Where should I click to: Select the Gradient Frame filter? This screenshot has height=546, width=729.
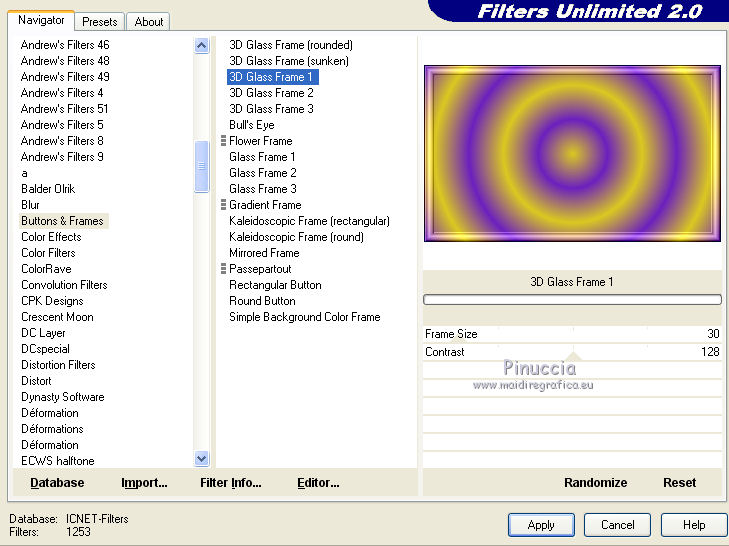point(265,205)
